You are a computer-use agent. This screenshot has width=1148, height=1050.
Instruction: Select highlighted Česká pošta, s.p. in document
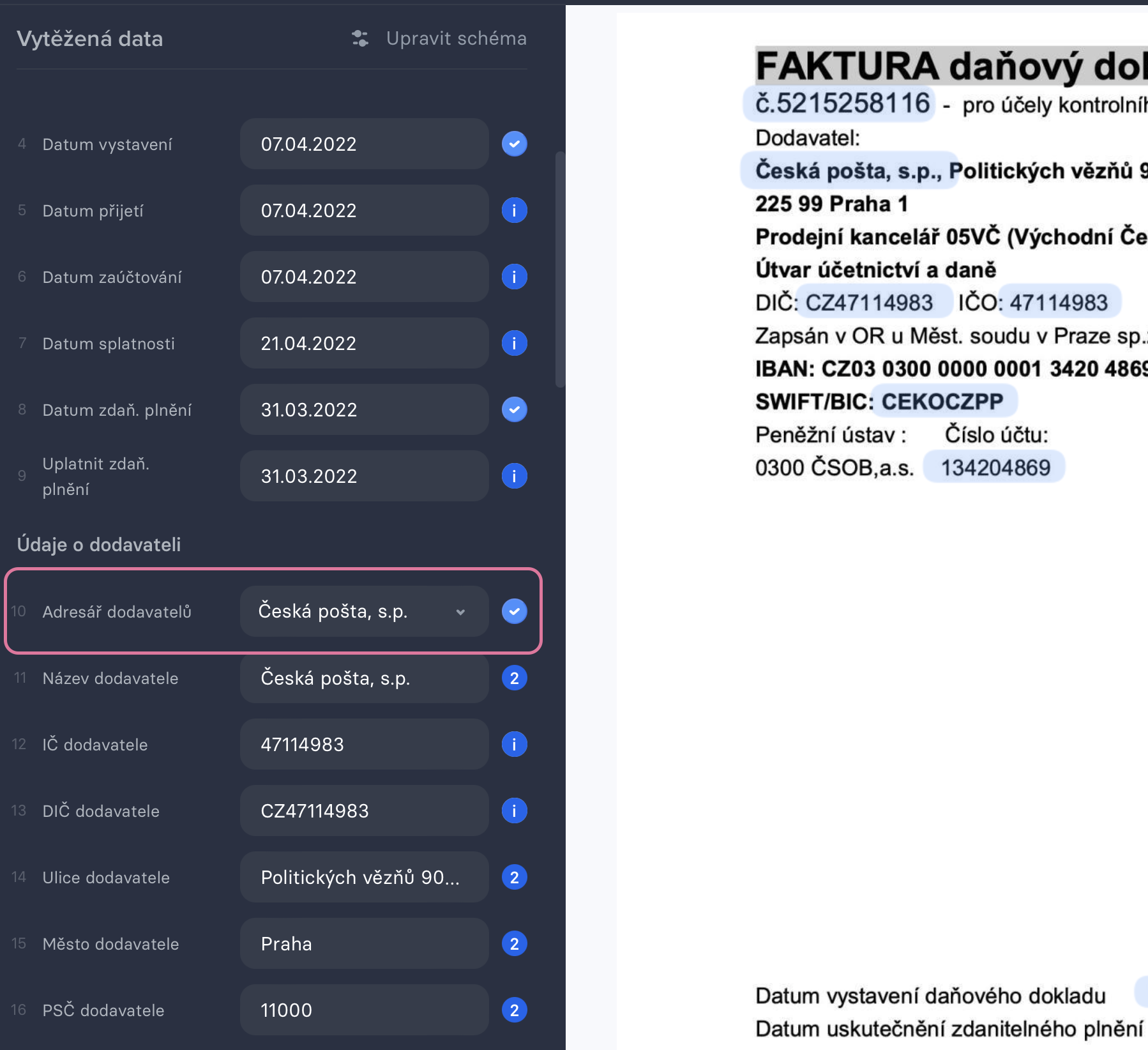click(849, 171)
